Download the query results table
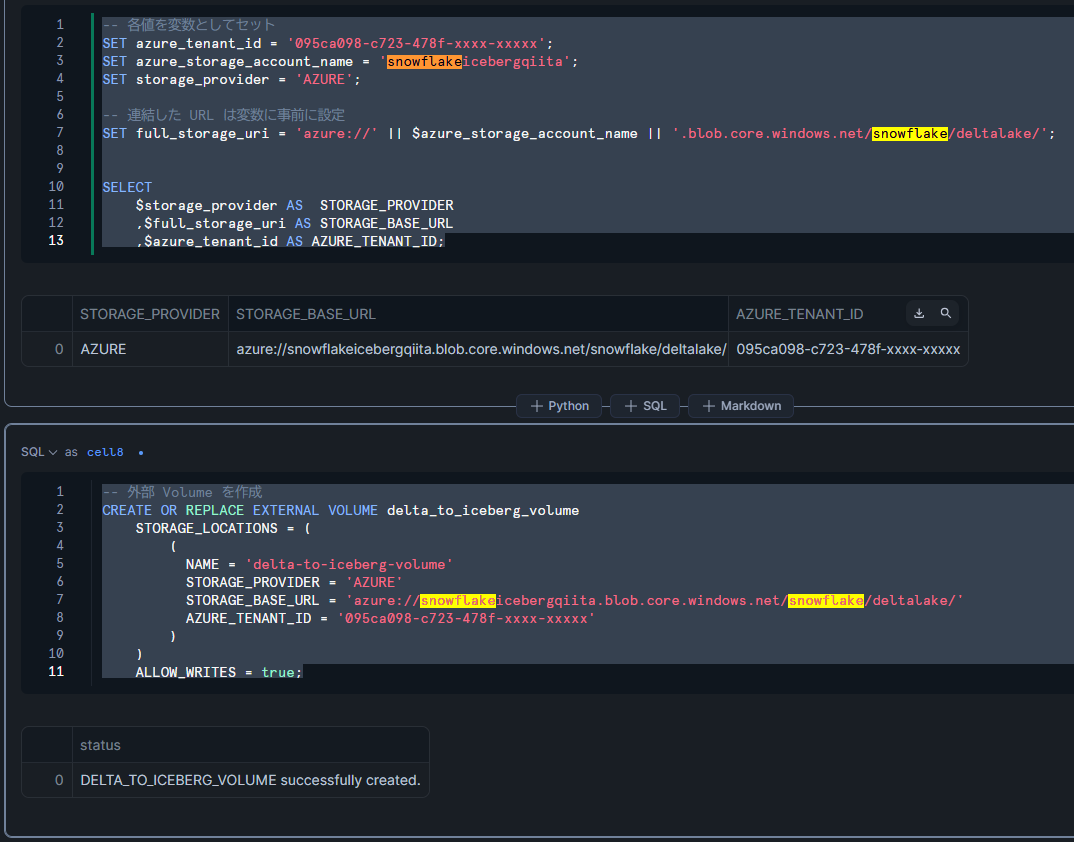Screen dimensions: 1074x842 pyautogui.click(x=919, y=313)
